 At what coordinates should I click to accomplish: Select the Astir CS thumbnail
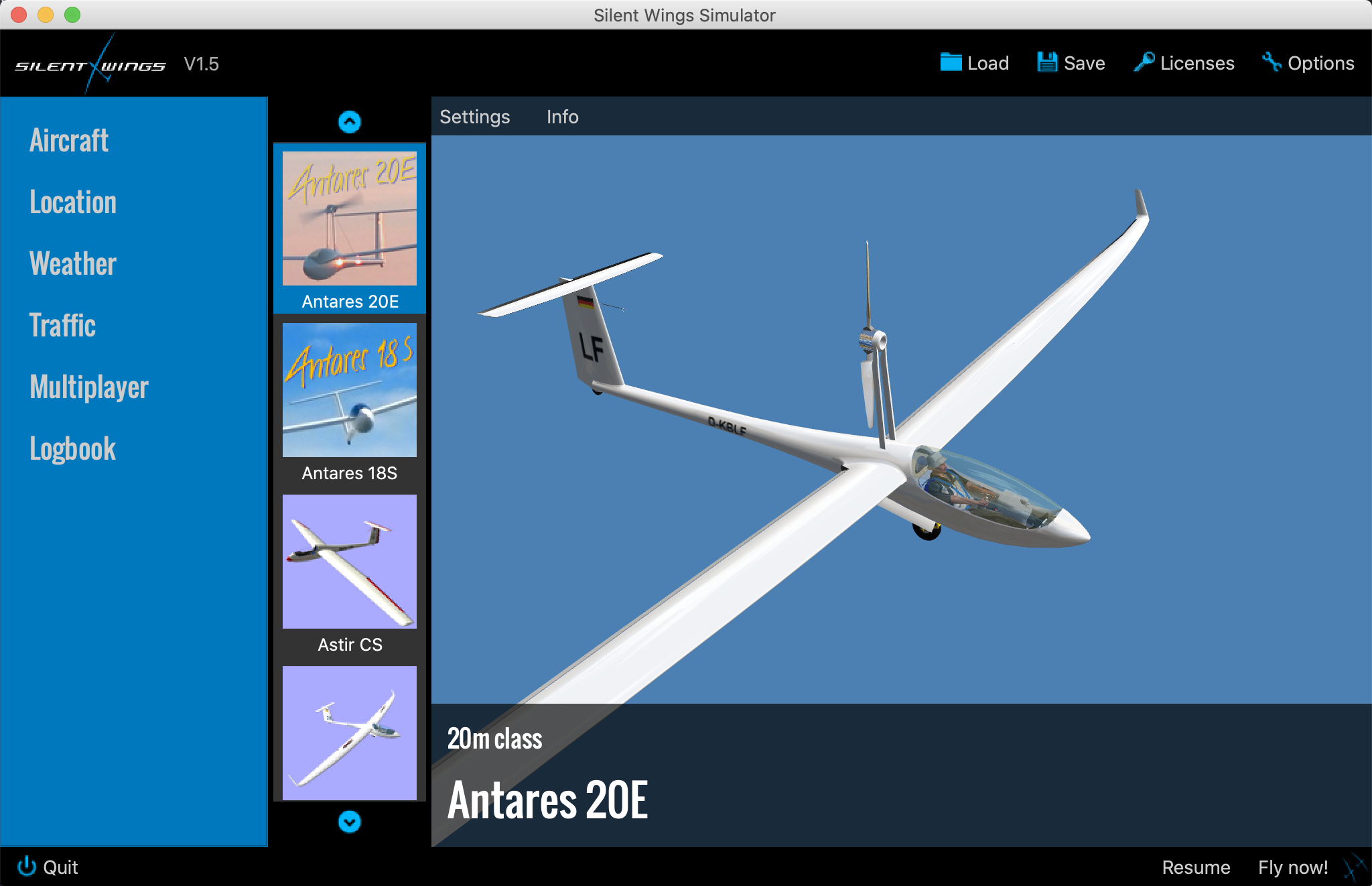[x=350, y=562]
